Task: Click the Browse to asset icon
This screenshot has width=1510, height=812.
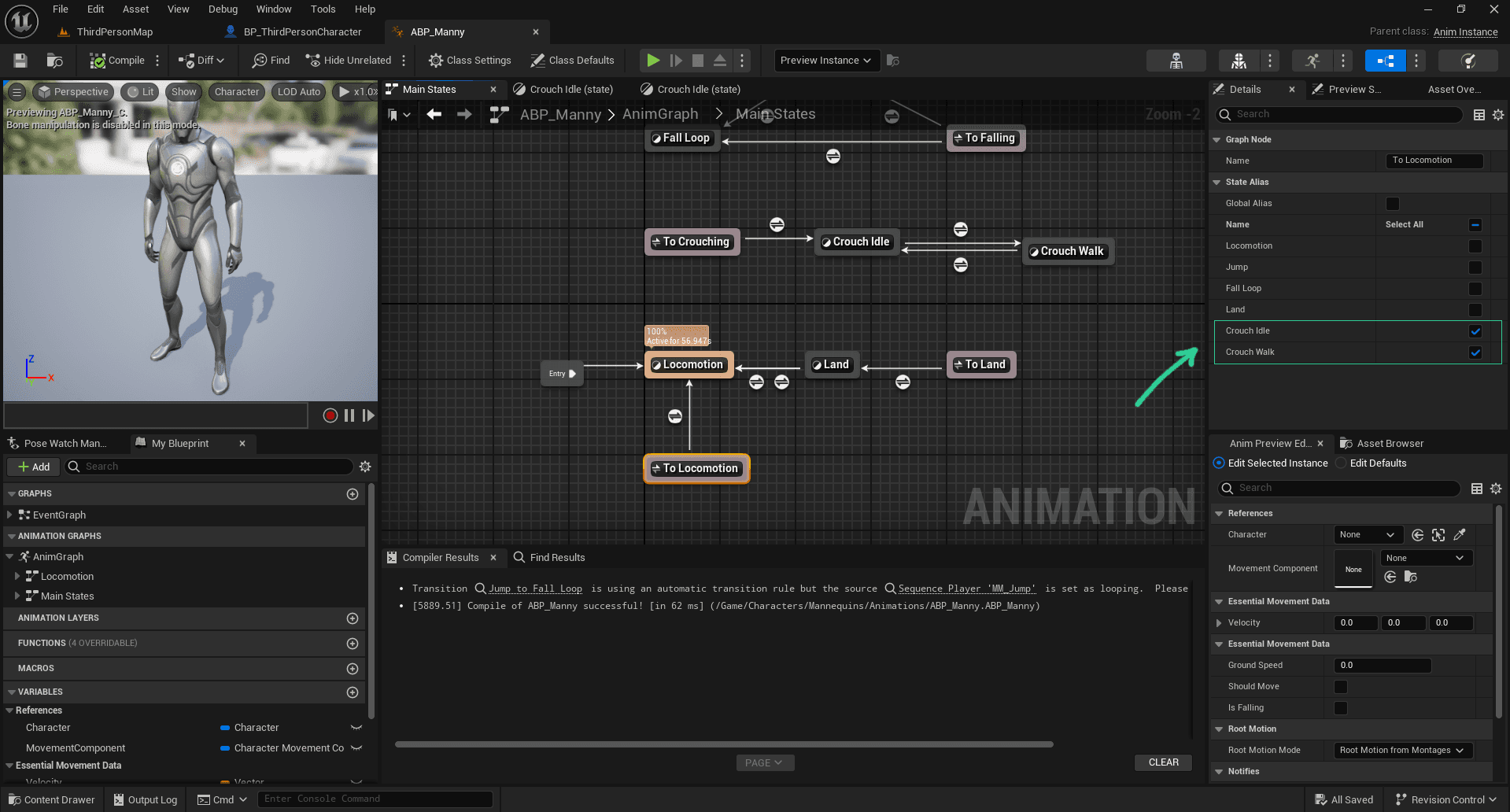Action: 54,61
